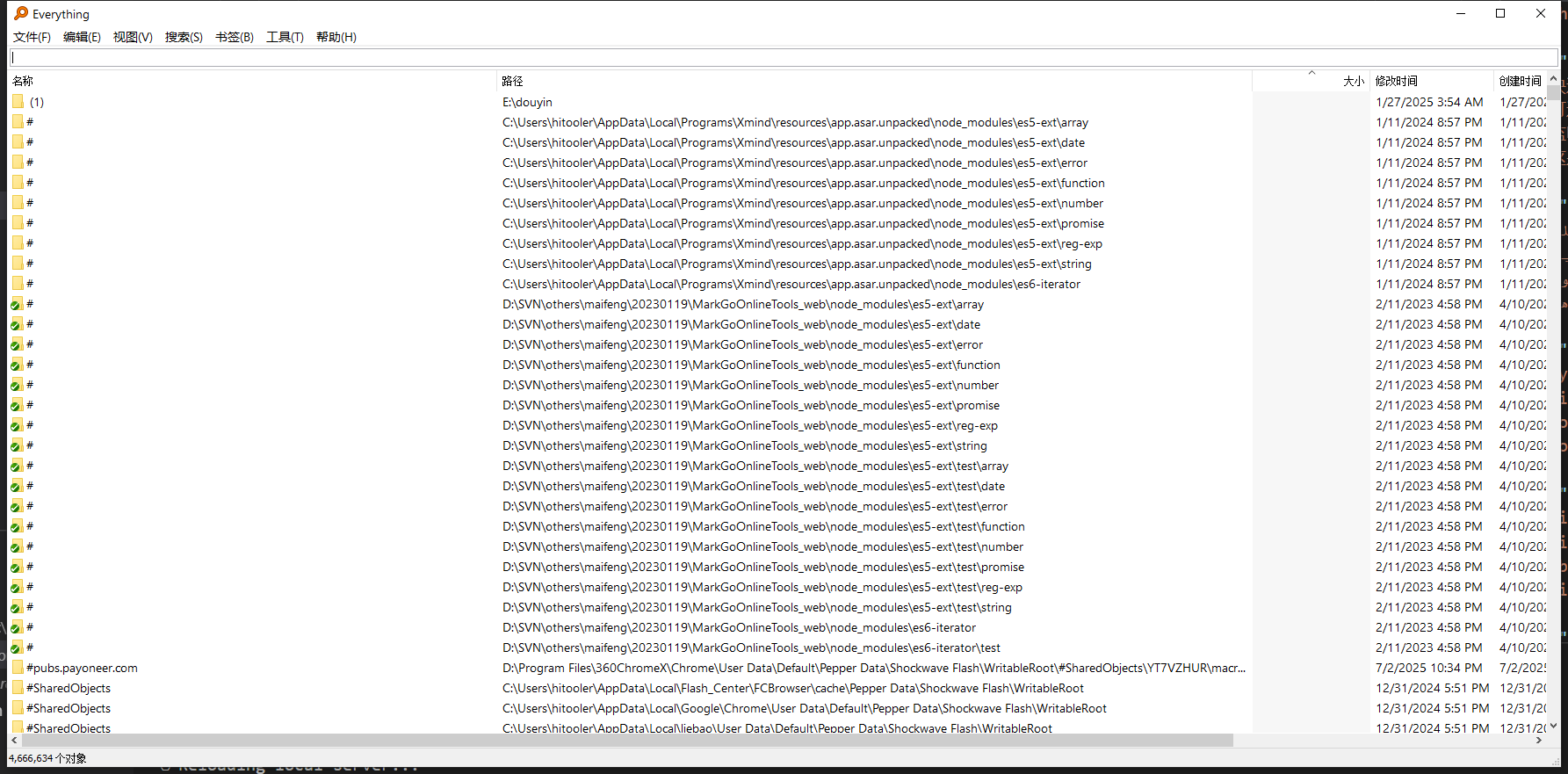
Task: Select folder icon for Xmind es5-ext\function row
Action: click(x=18, y=183)
